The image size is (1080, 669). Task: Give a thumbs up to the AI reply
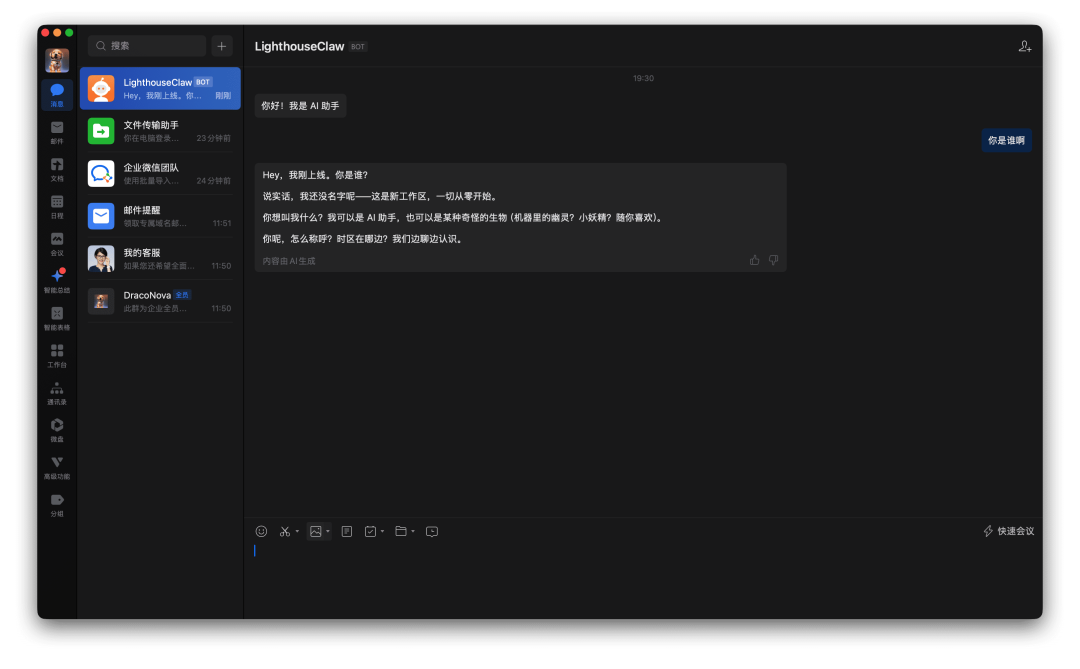coord(754,259)
